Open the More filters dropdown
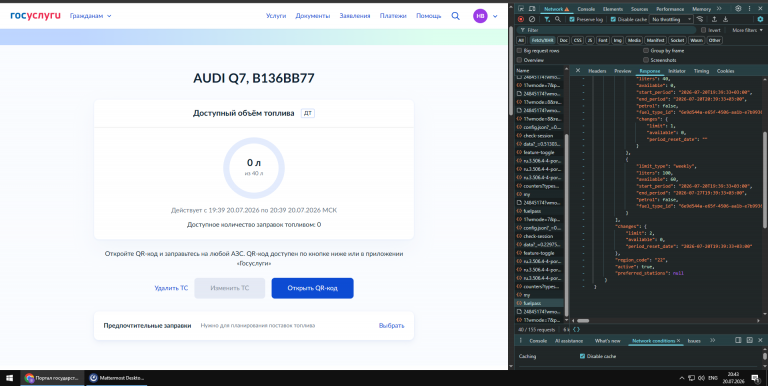 747,30
